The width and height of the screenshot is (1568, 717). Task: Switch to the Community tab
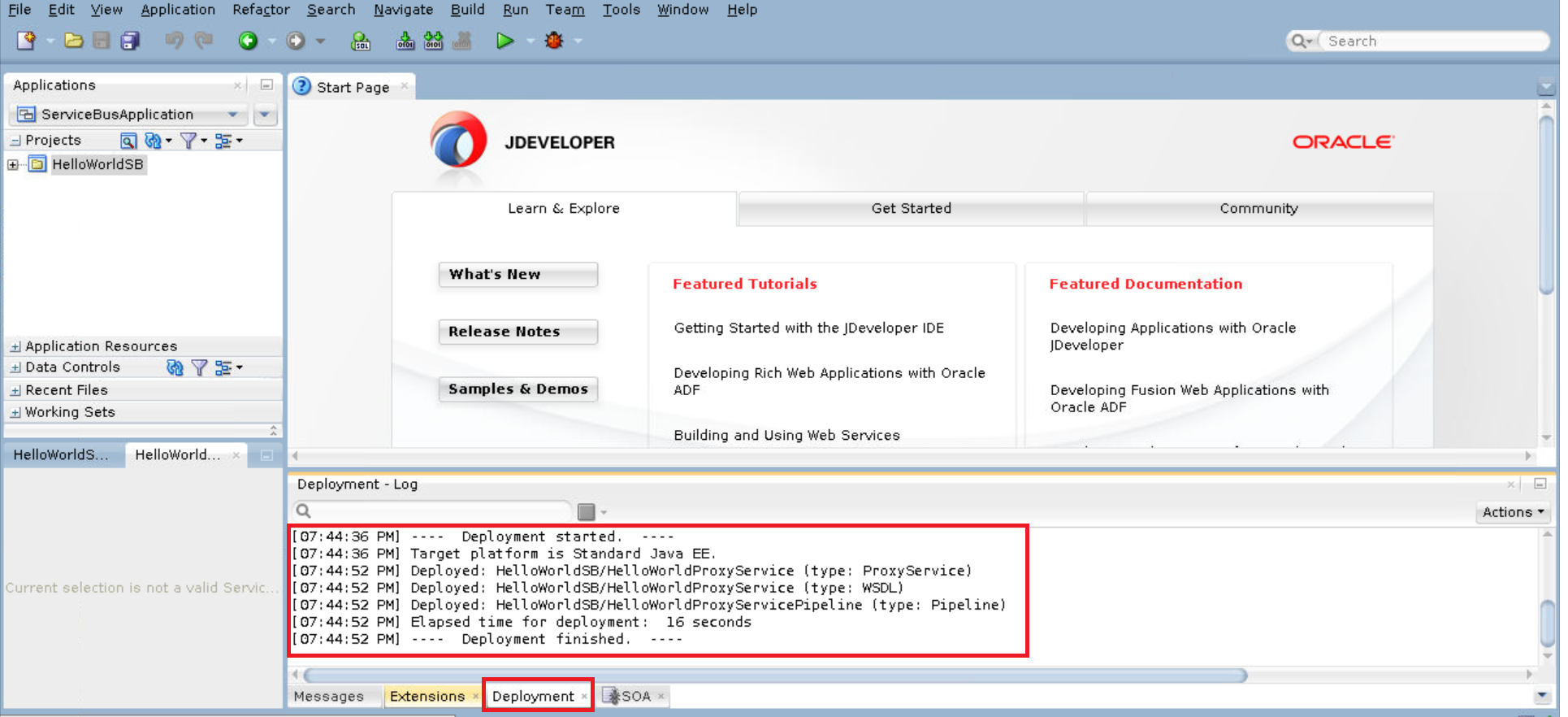click(x=1258, y=209)
